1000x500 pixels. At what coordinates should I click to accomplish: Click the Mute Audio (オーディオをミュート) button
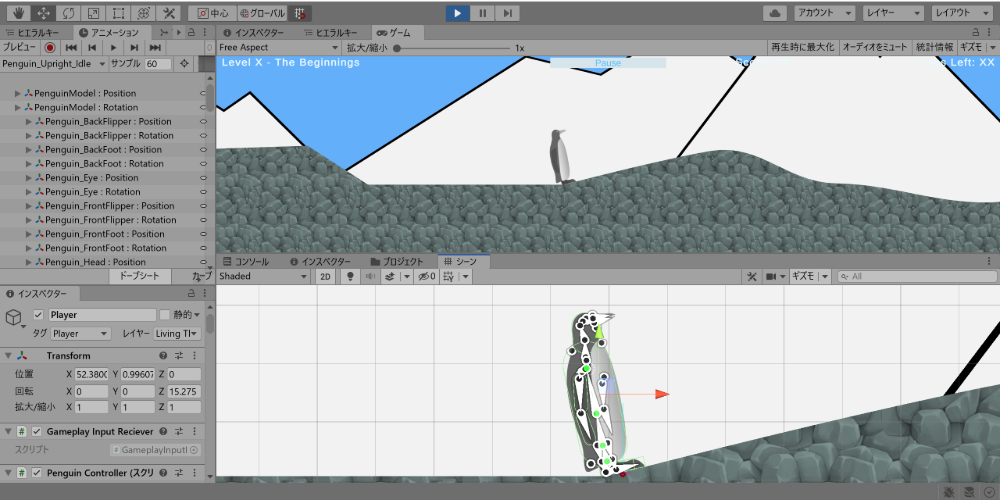[874, 47]
